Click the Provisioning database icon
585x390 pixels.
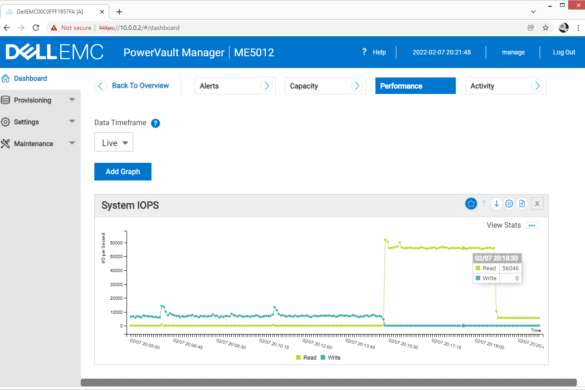(5, 100)
